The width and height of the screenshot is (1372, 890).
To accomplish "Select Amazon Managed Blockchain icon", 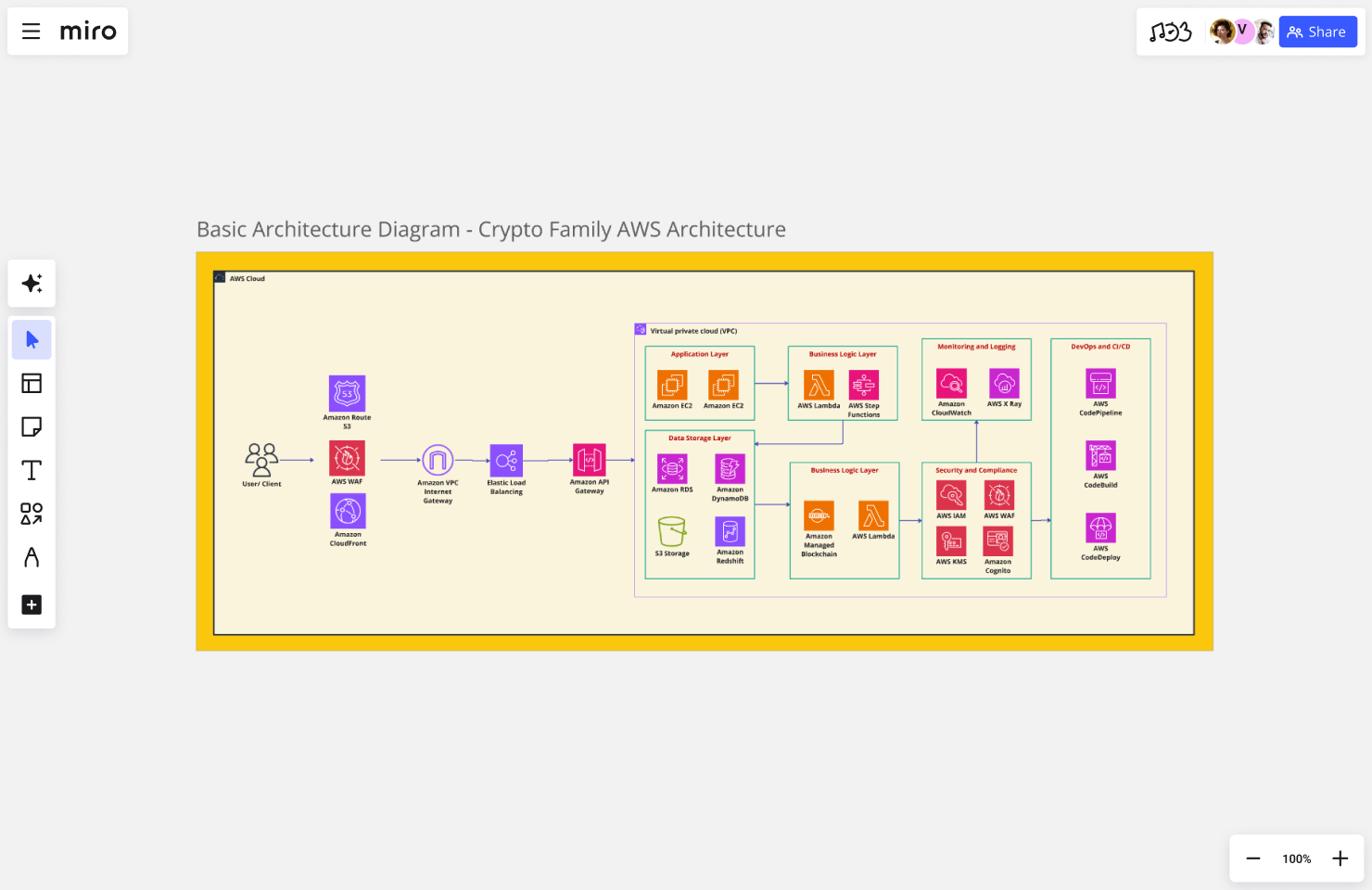I will (x=819, y=515).
